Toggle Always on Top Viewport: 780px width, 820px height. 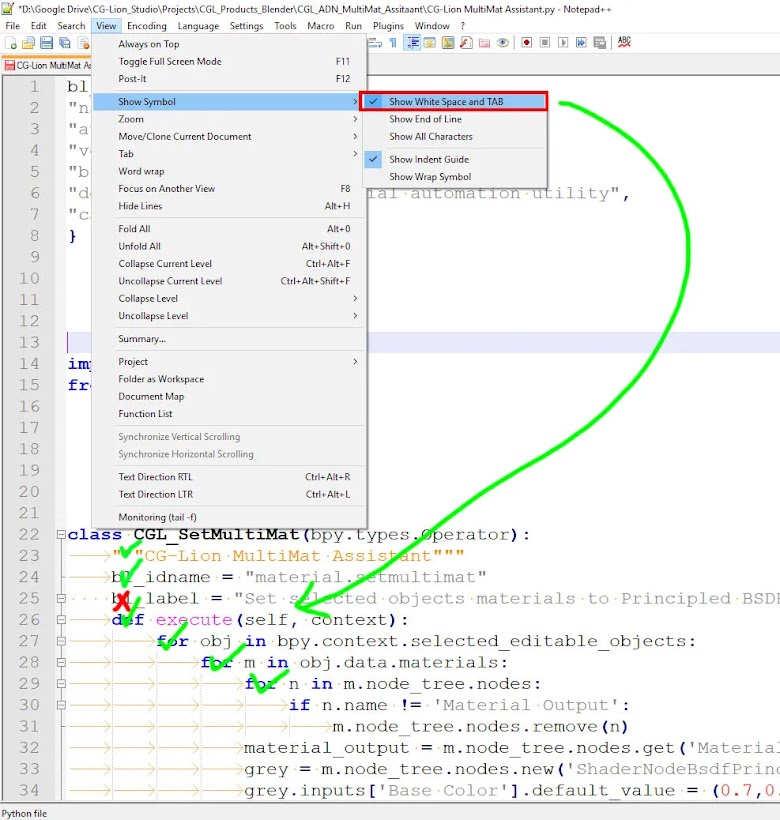pyautogui.click(x=229, y=44)
